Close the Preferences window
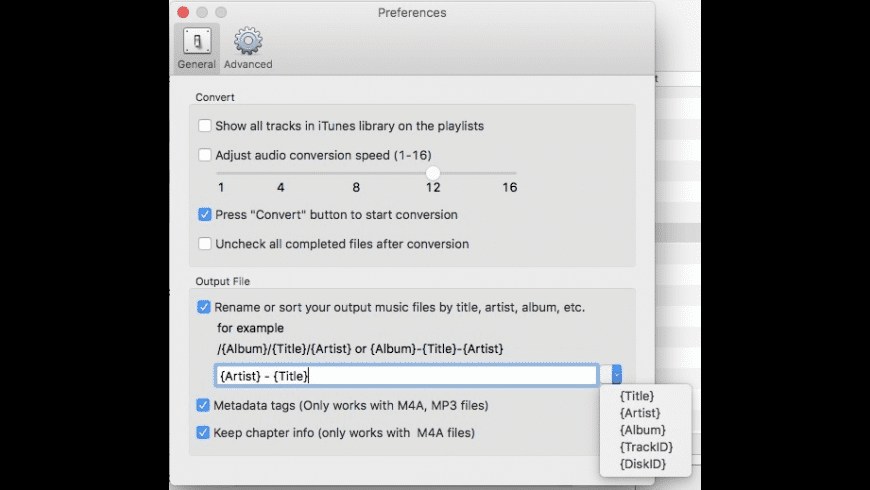The image size is (870, 490). tap(183, 13)
